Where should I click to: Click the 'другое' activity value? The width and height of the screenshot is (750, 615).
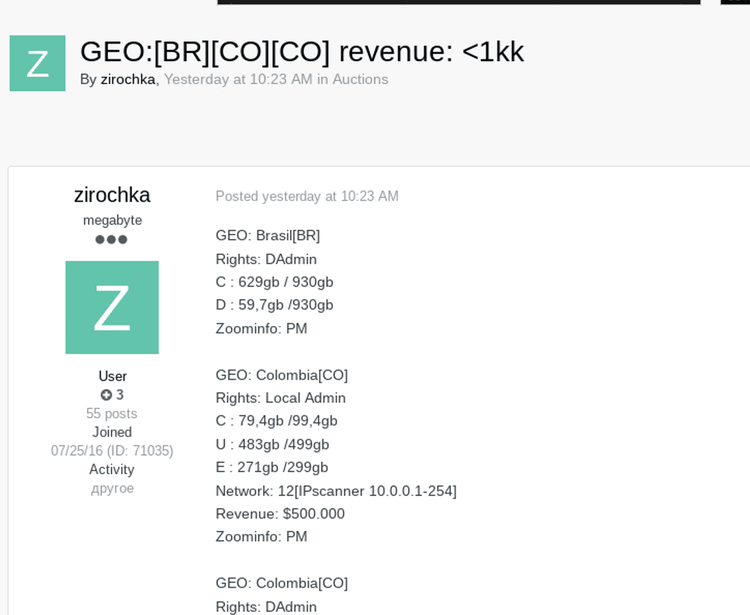[112, 489]
